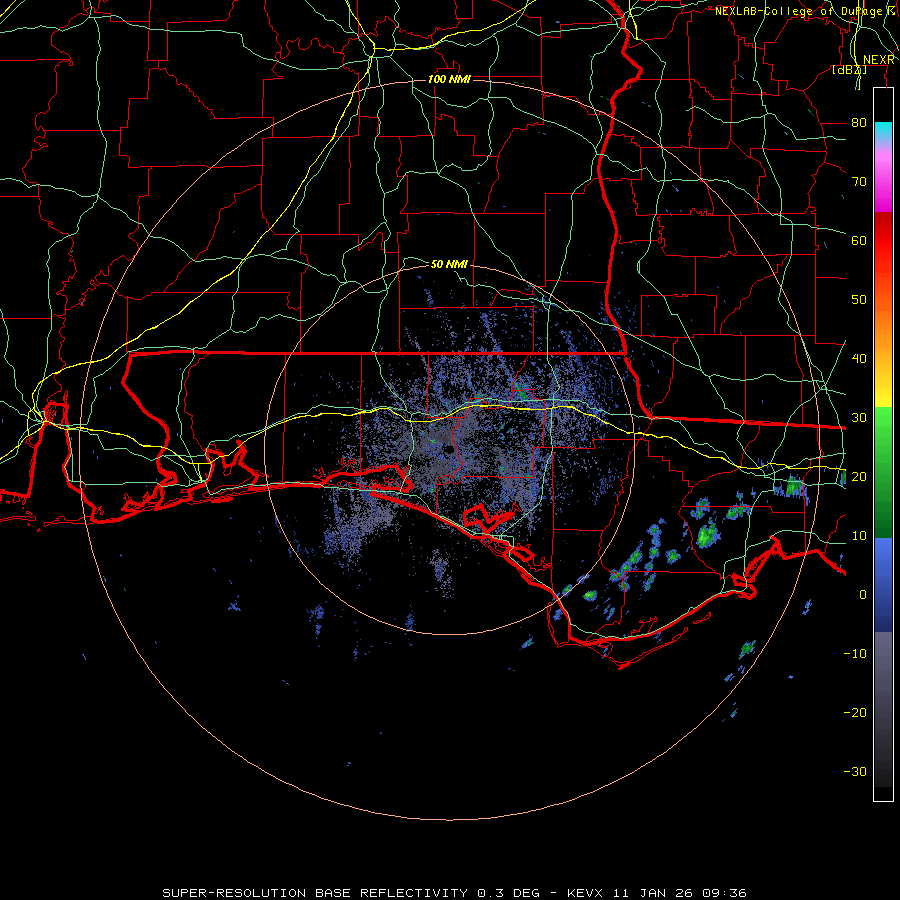Image resolution: width=900 pixels, height=900 pixels.
Task: Click the 50 NMI range ring label
Action: tap(449, 264)
